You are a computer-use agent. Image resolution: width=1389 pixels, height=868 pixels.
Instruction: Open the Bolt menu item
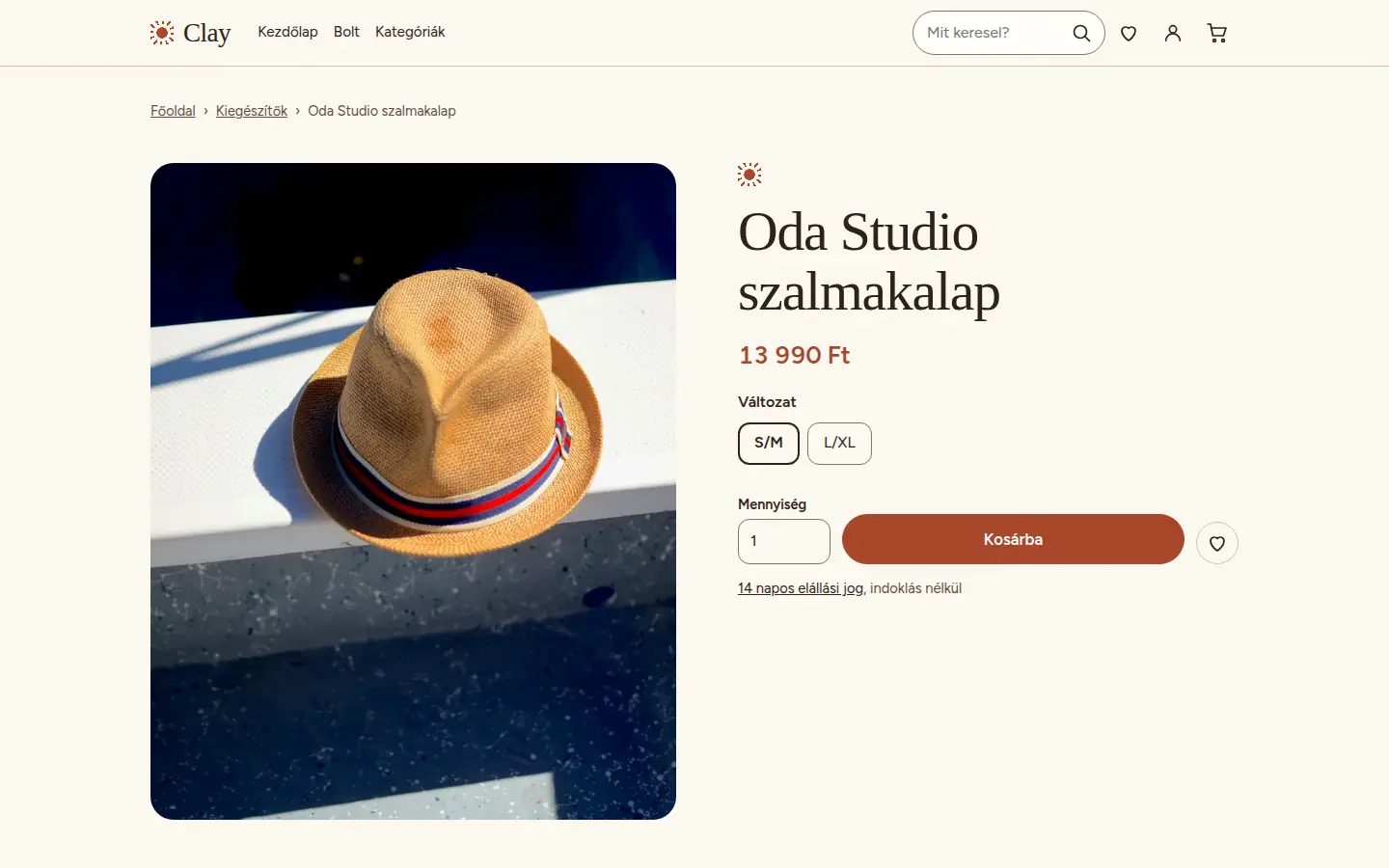click(x=346, y=32)
